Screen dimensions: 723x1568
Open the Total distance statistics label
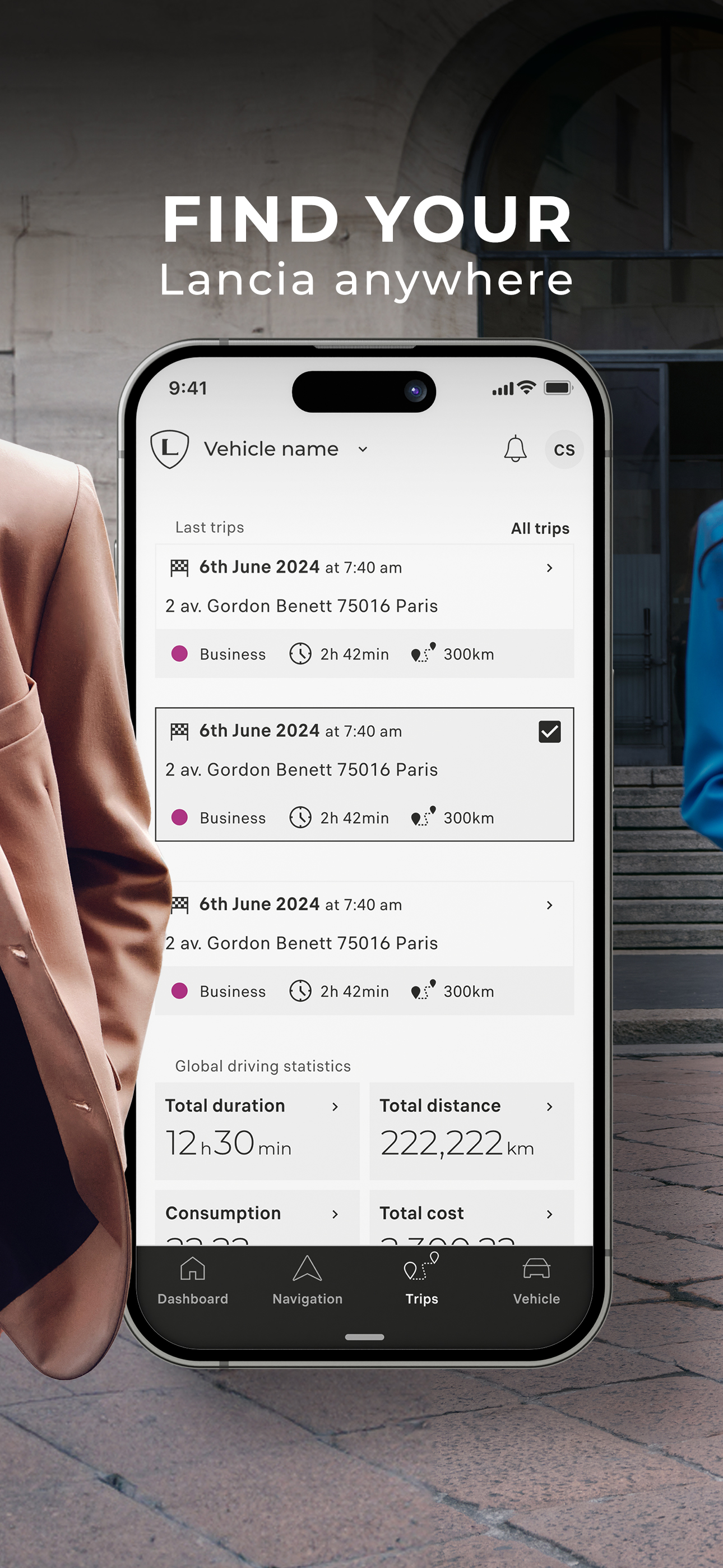pyautogui.click(x=440, y=1106)
